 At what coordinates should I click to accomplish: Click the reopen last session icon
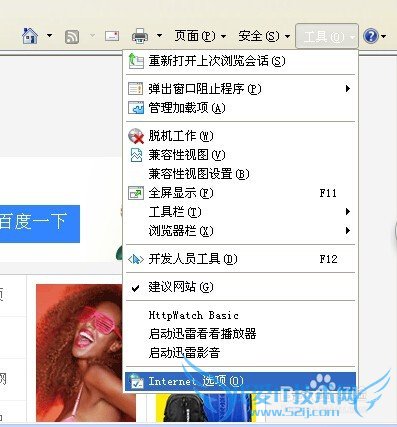click(x=136, y=61)
